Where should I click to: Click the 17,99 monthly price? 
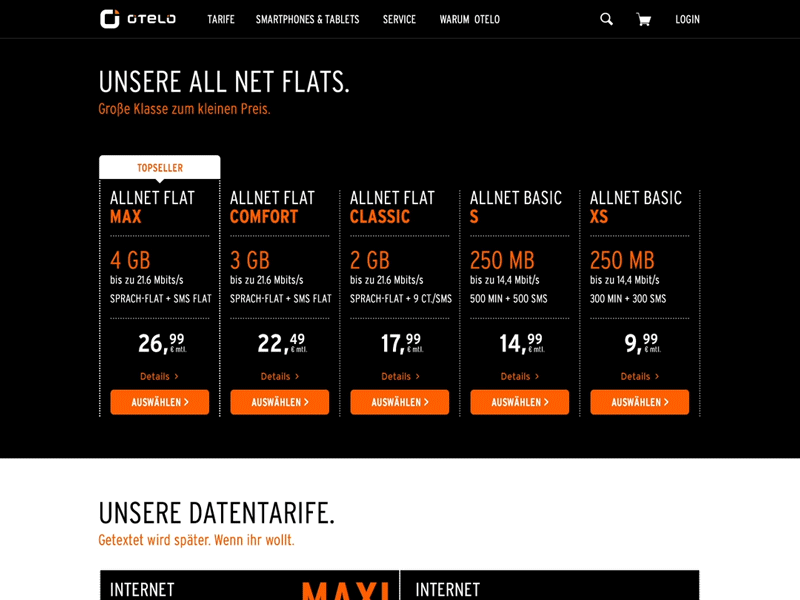pyautogui.click(x=402, y=343)
